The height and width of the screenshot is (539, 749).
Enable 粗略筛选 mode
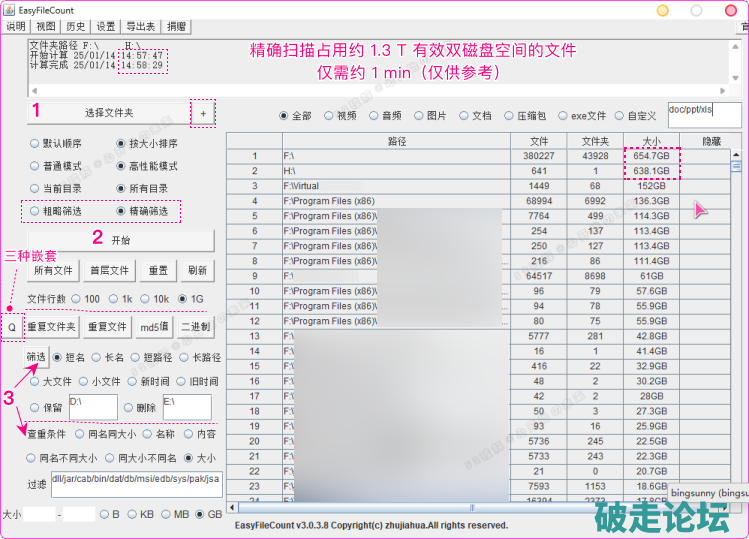point(36,211)
